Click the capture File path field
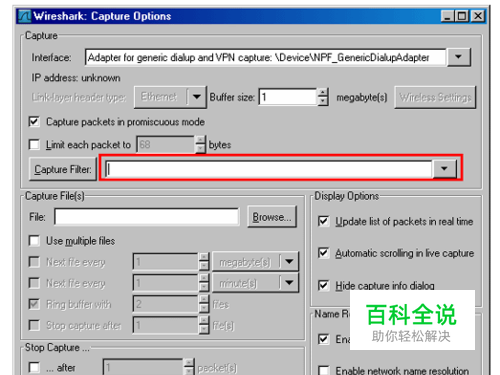 tap(147, 217)
